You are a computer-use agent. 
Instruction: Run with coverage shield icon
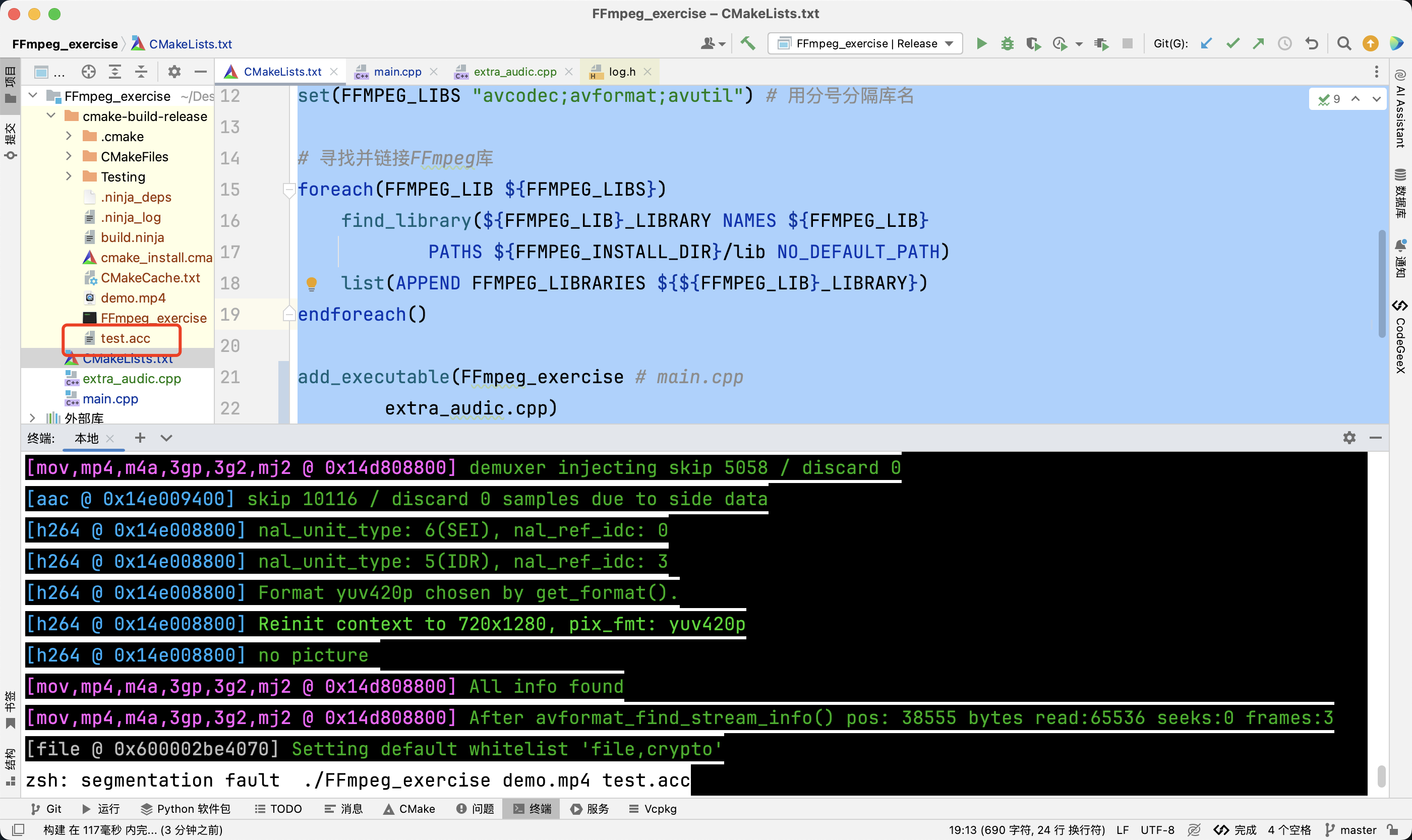(x=1033, y=43)
